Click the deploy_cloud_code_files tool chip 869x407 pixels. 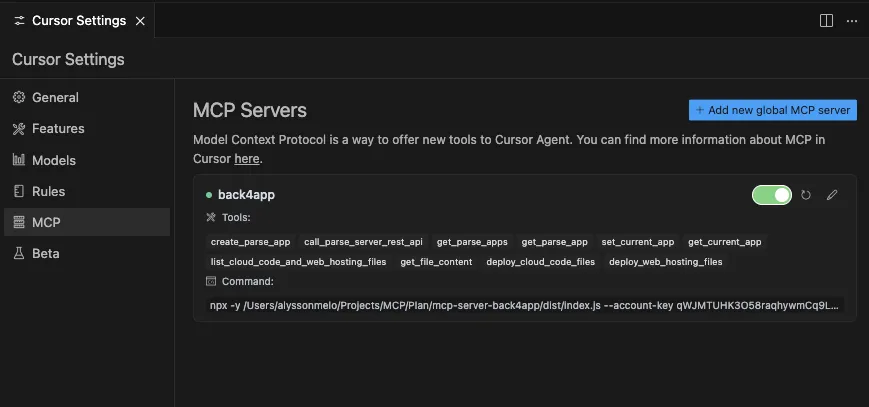point(540,262)
